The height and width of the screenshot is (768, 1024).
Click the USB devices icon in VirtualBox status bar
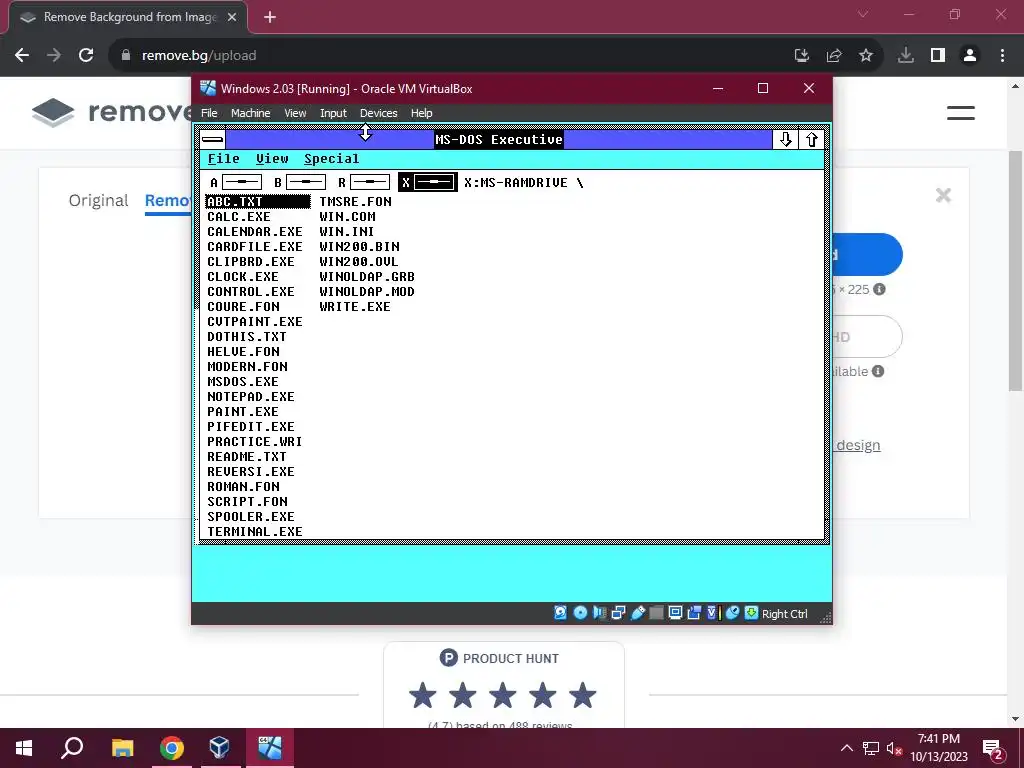point(637,613)
